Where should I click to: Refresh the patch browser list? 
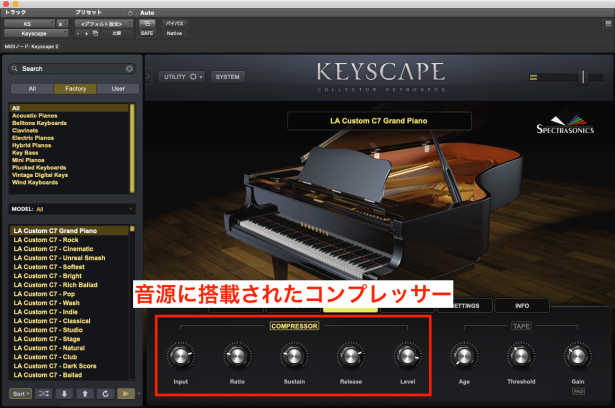105,393
